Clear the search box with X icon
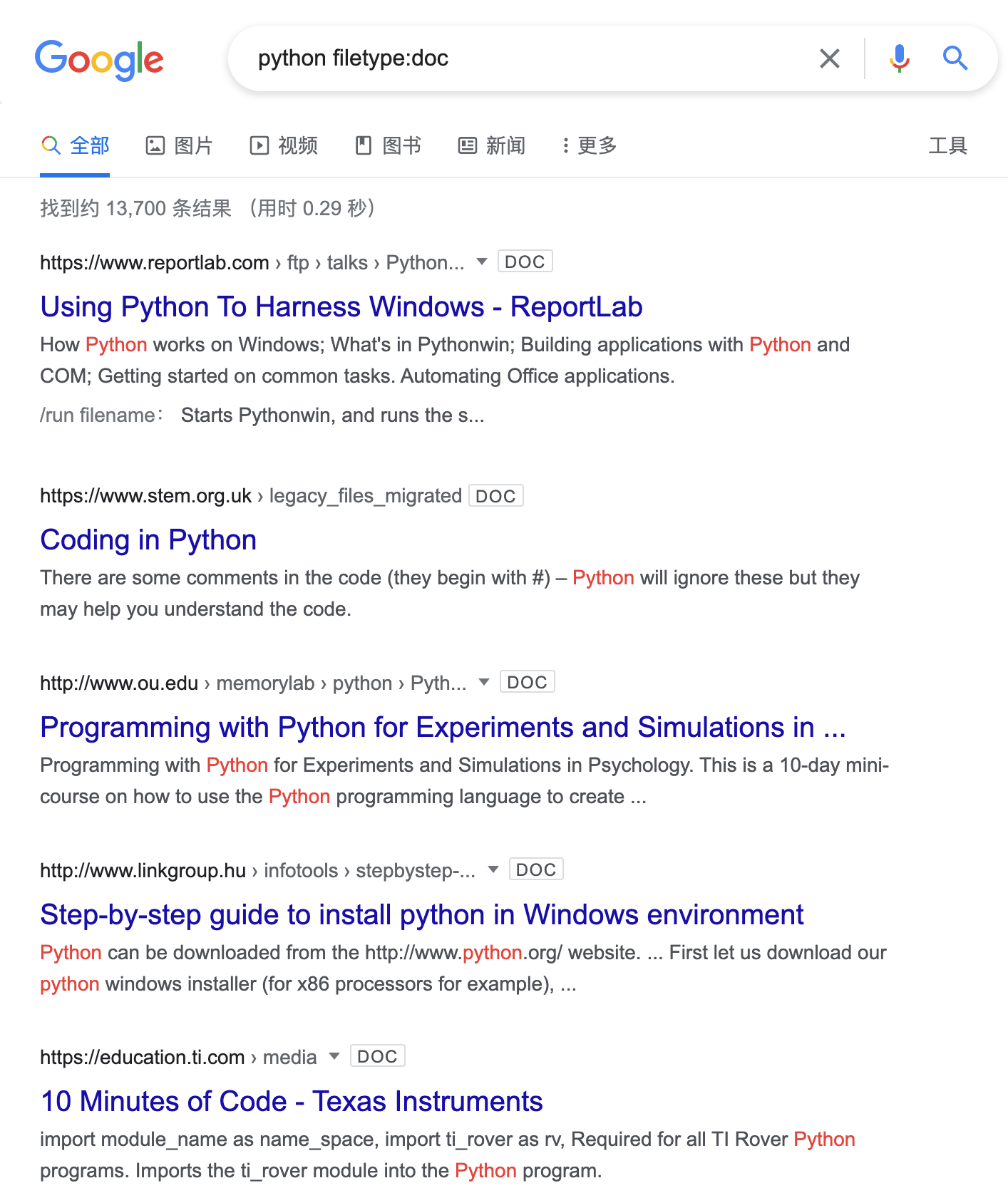 click(x=829, y=58)
